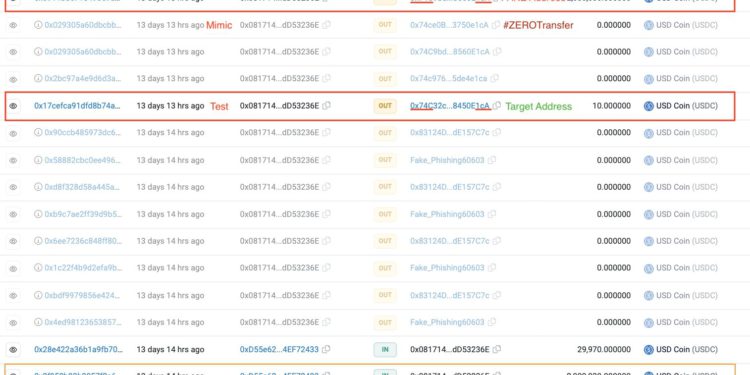Click the info icon before hash 0x90ccb485973dc6
Viewport: 750px width, 375px height.
click(x=38, y=132)
